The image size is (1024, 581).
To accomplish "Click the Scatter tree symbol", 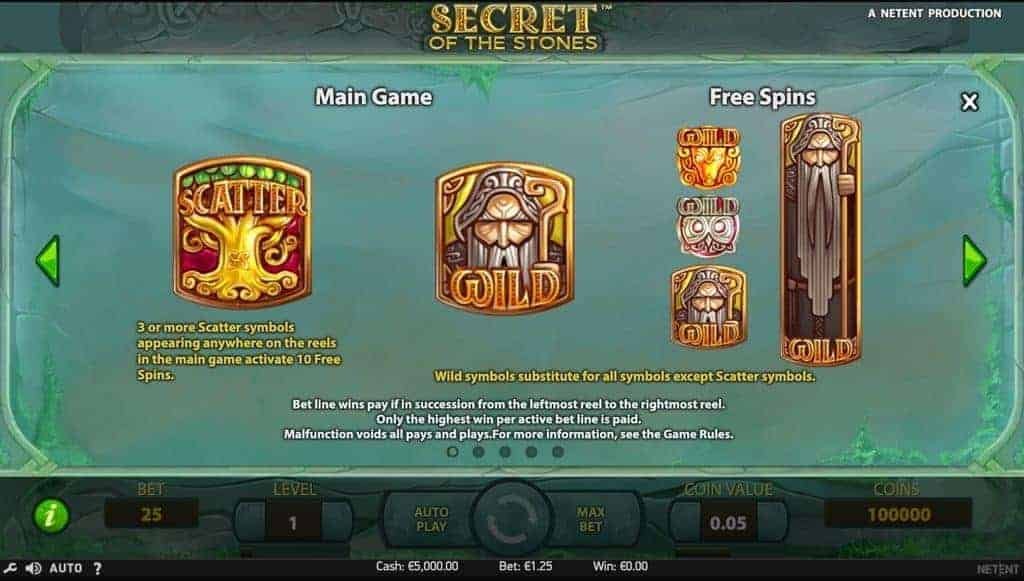I will [242, 232].
